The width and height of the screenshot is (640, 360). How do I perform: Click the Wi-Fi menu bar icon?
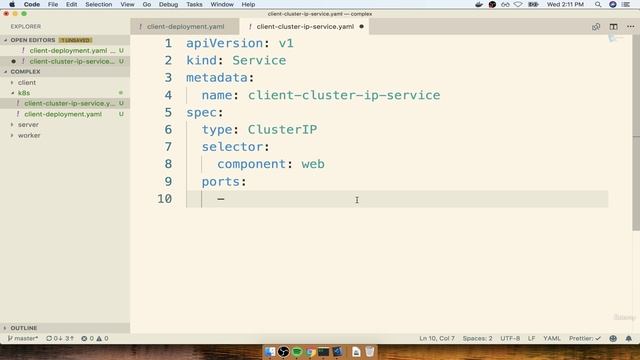[518, 4]
